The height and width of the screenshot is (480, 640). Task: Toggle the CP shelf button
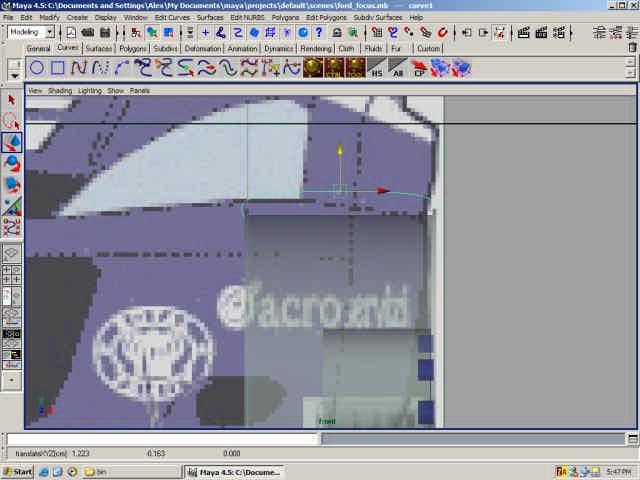pos(419,68)
